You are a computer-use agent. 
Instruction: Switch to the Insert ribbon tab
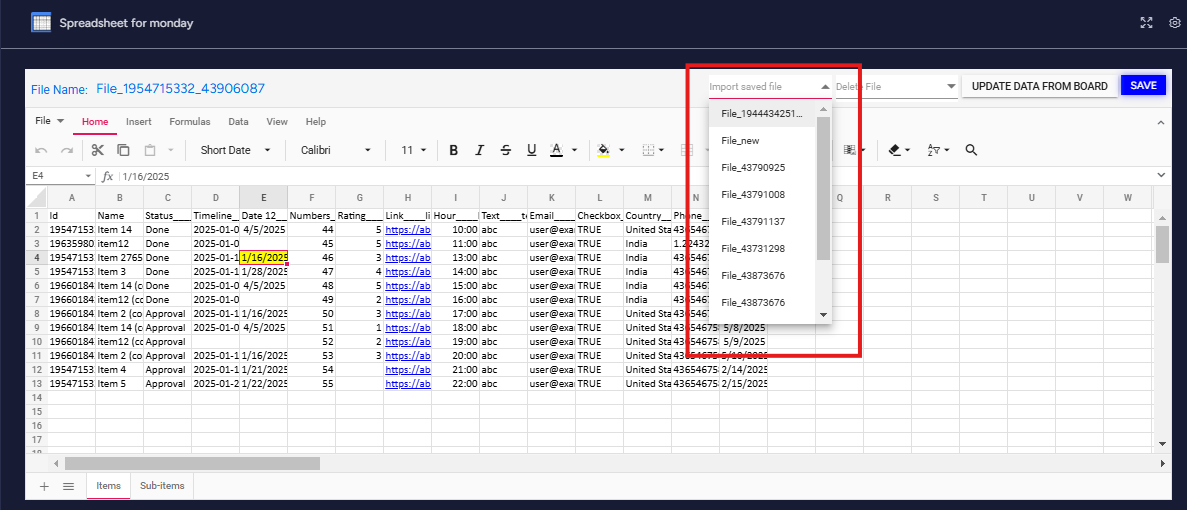coord(139,122)
